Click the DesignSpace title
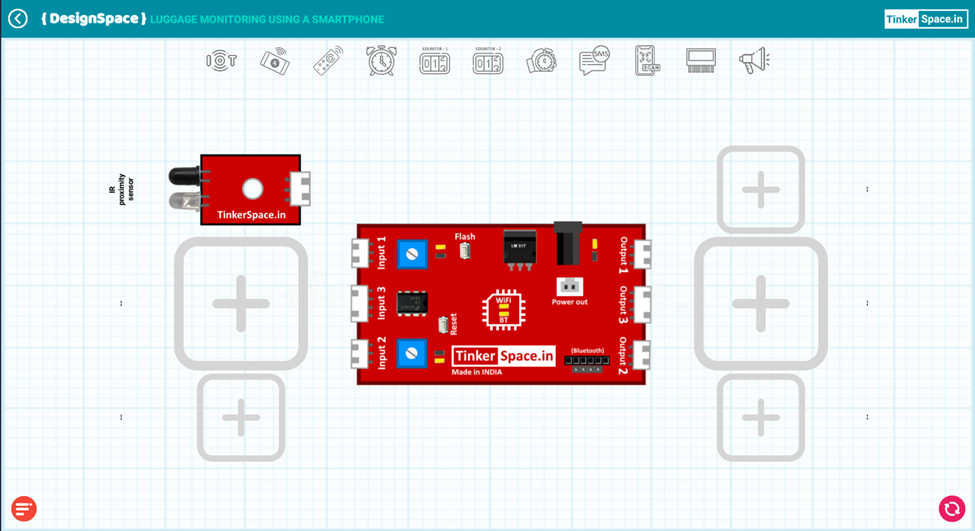 tap(94, 19)
